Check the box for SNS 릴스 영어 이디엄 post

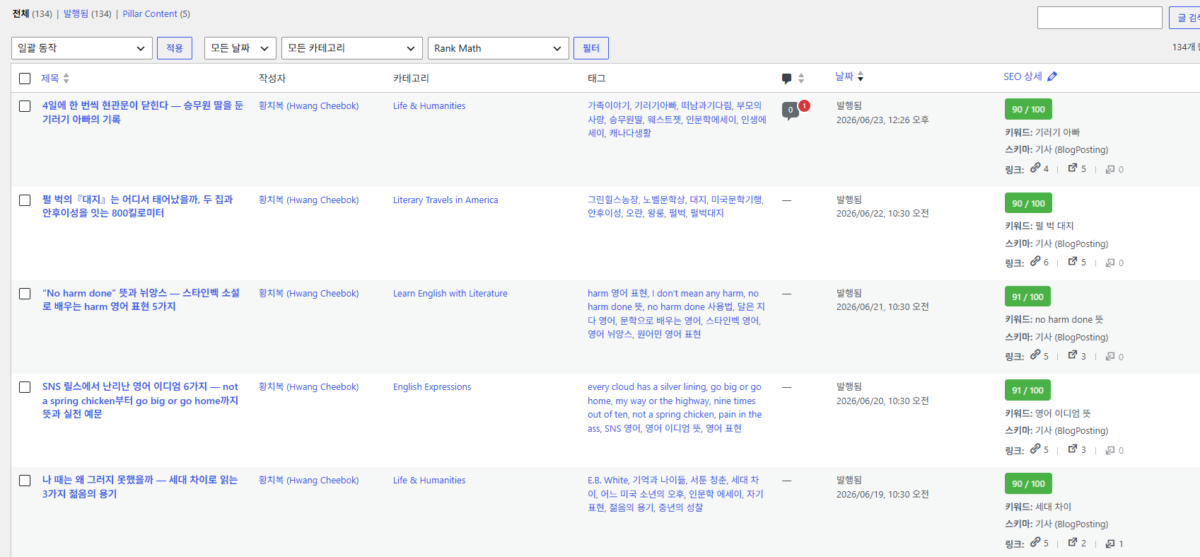(x=25, y=387)
